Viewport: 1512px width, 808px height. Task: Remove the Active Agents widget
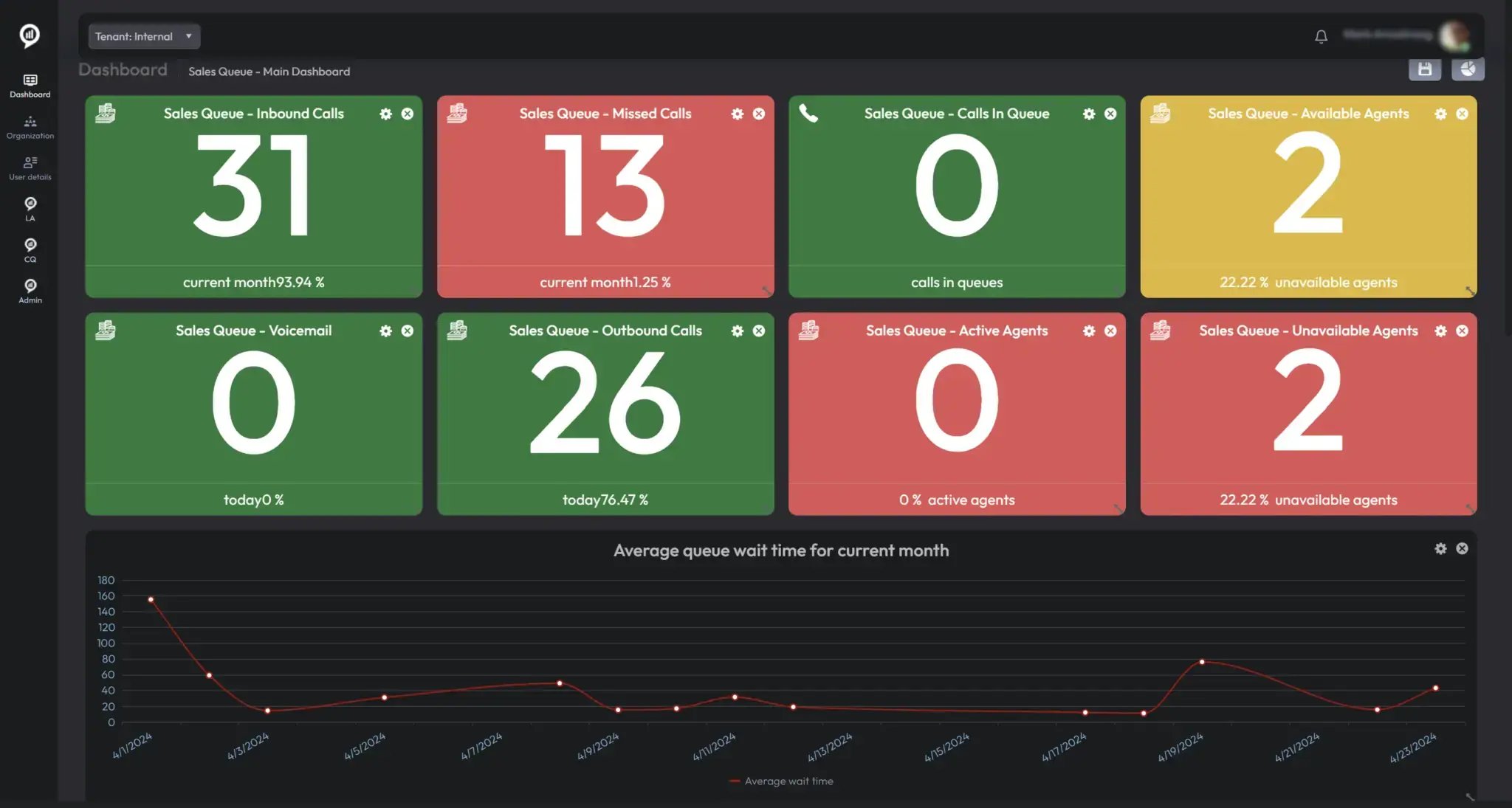coord(1110,331)
